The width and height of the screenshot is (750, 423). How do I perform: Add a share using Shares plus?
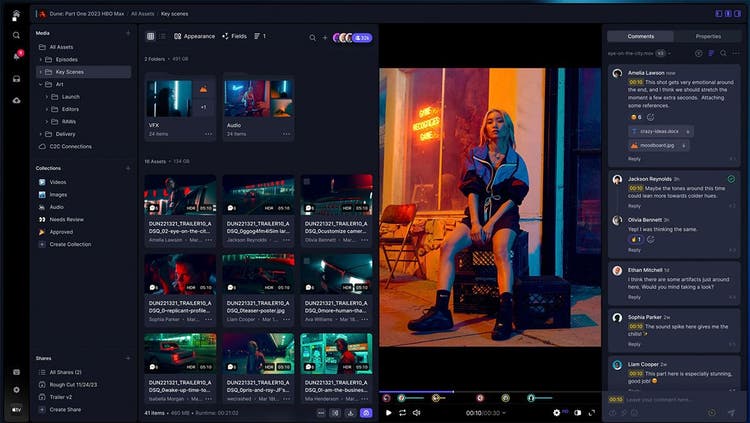[x=128, y=358]
